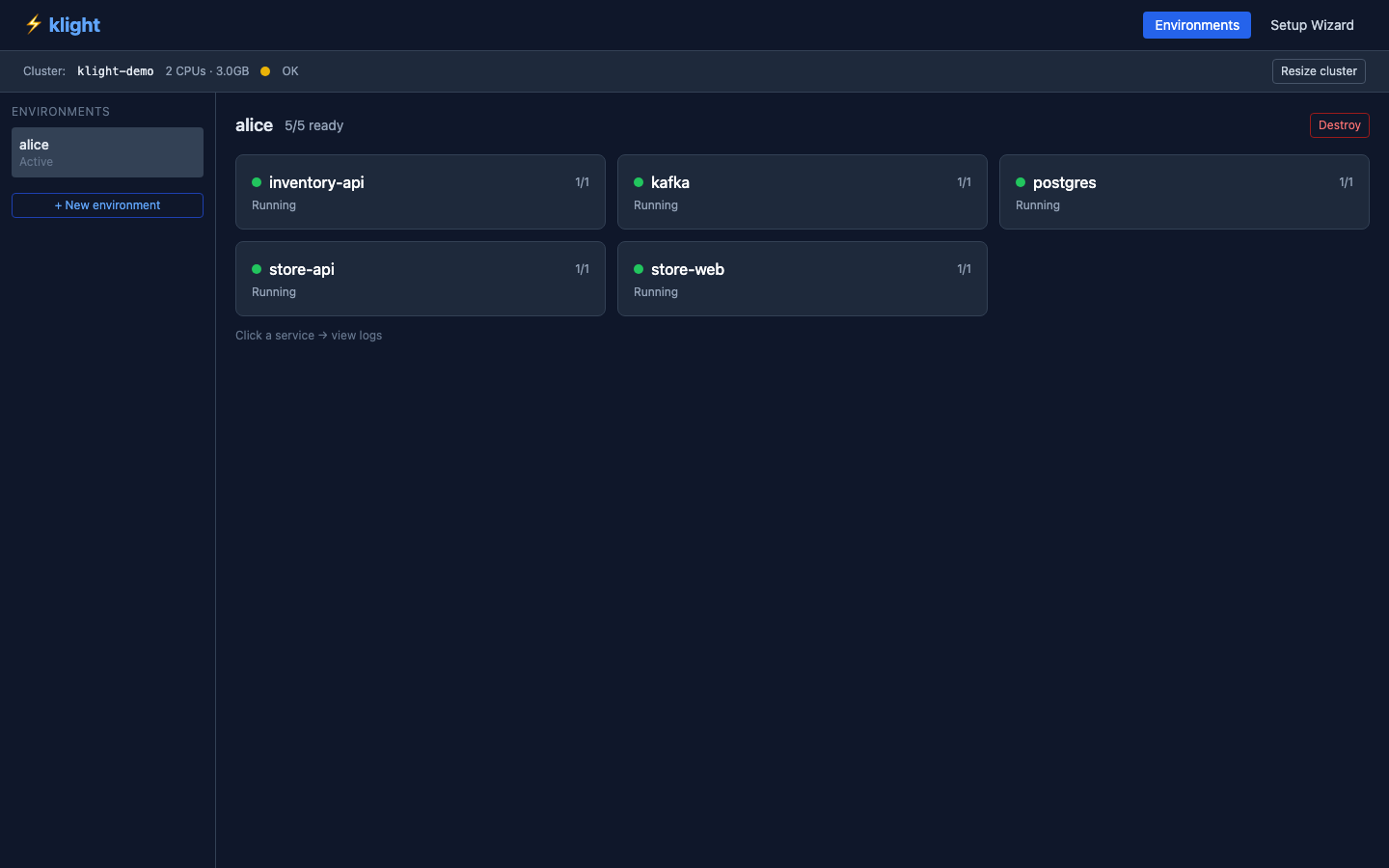The height and width of the screenshot is (868, 1389).
Task: Click the 5/5 ready indicator
Action: (x=313, y=125)
